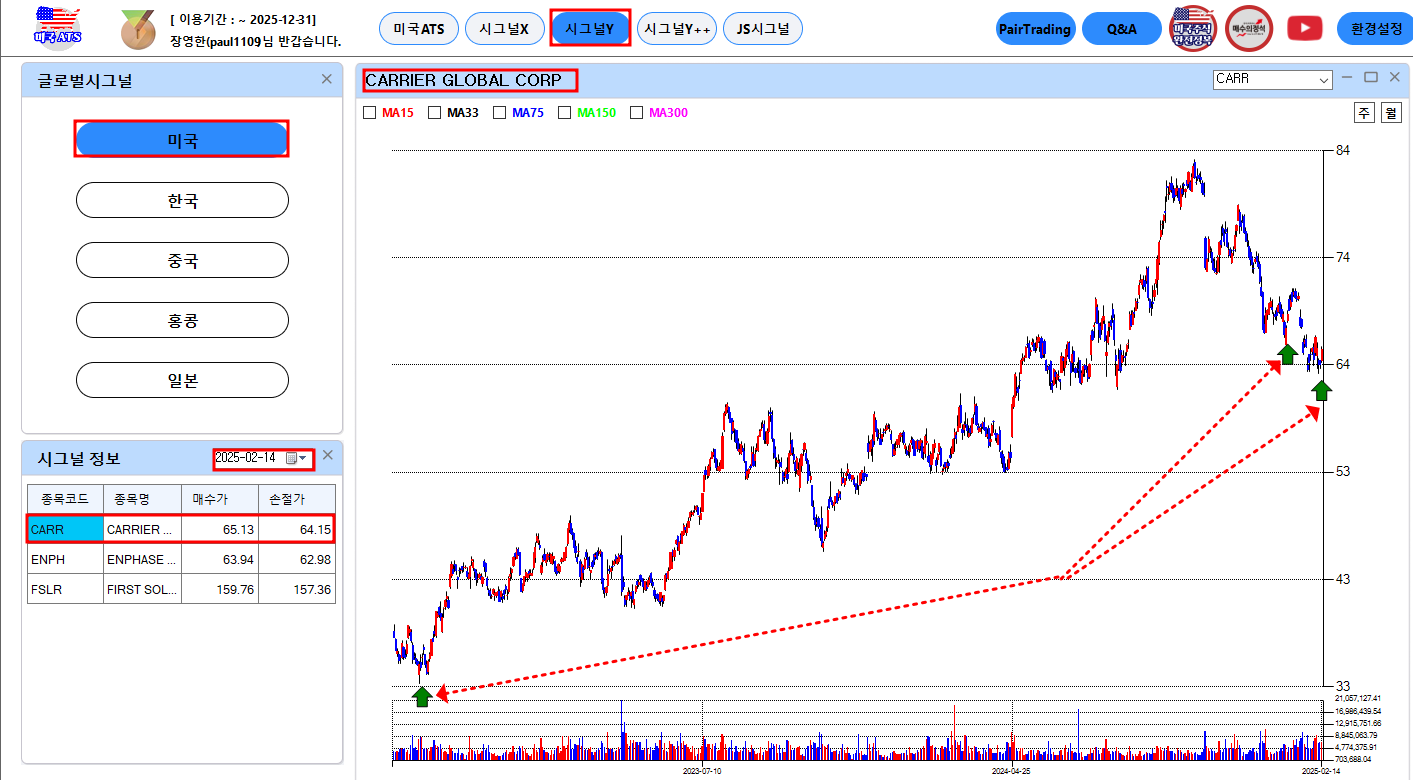Go to the JS시그널 tab
Screen dimensions: 1413x780
pos(762,29)
